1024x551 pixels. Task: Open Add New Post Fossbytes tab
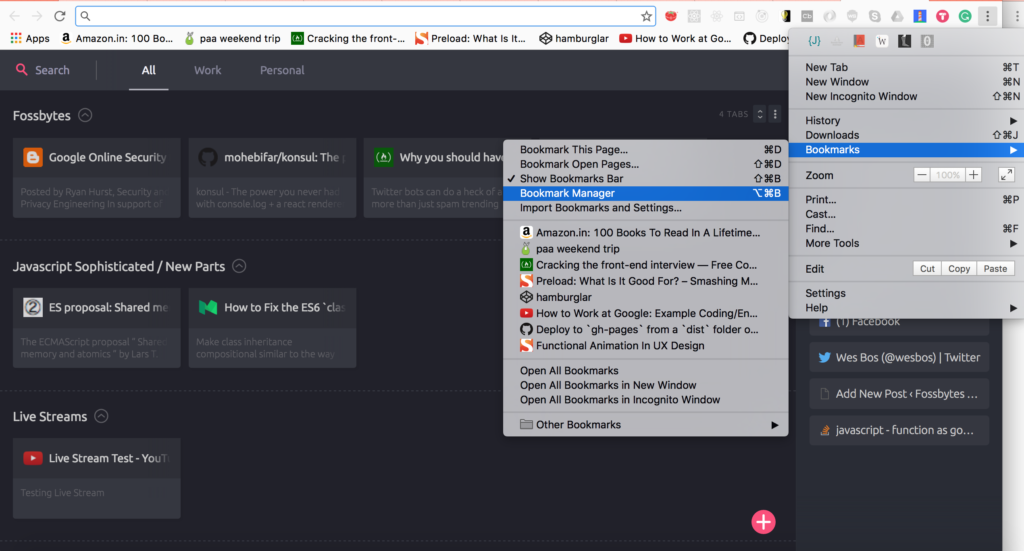(899, 394)
